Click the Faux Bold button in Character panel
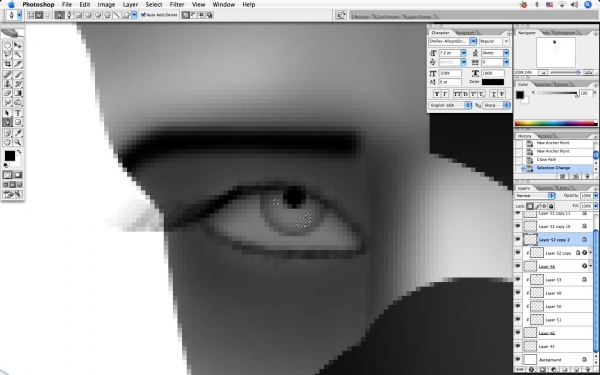This screenshot has height=375, width=600. pos(437,94)
